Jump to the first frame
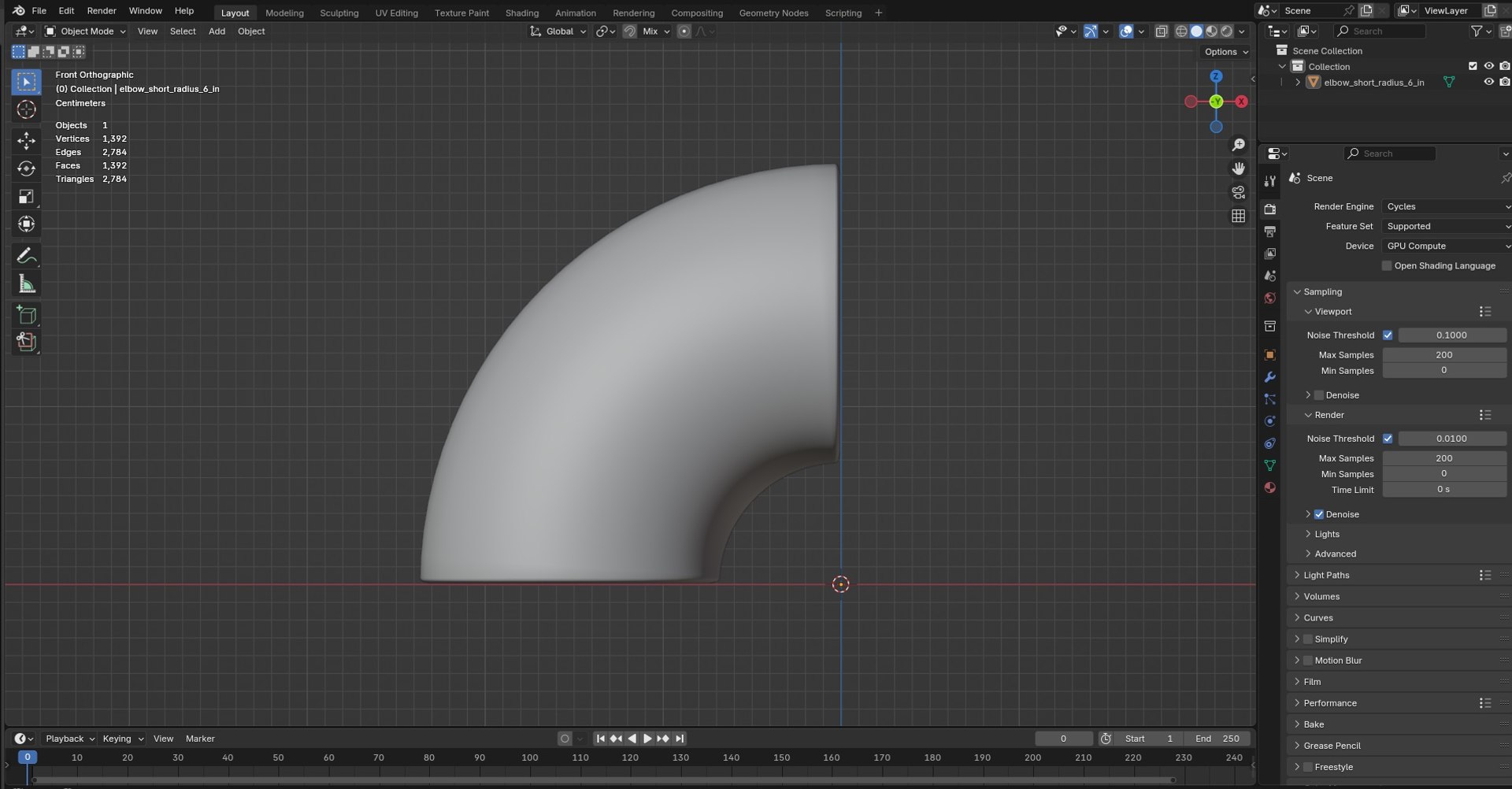Screen dimensions: 1512x789 pos(600,739)
